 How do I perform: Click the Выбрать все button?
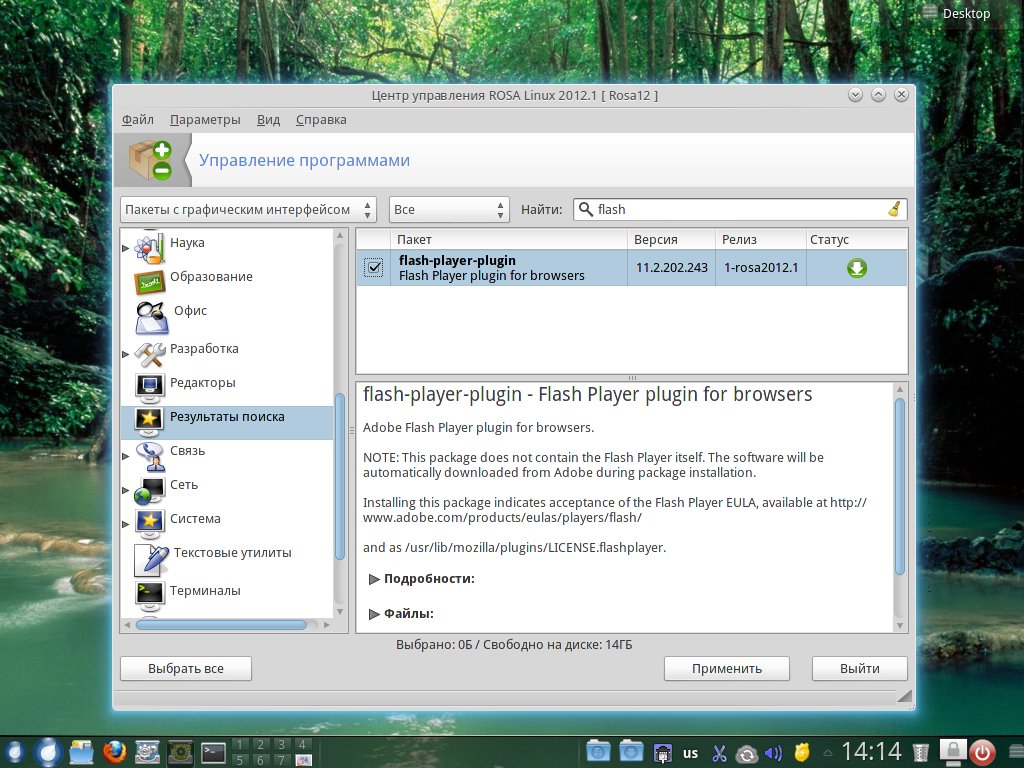(x=186, y=668)
